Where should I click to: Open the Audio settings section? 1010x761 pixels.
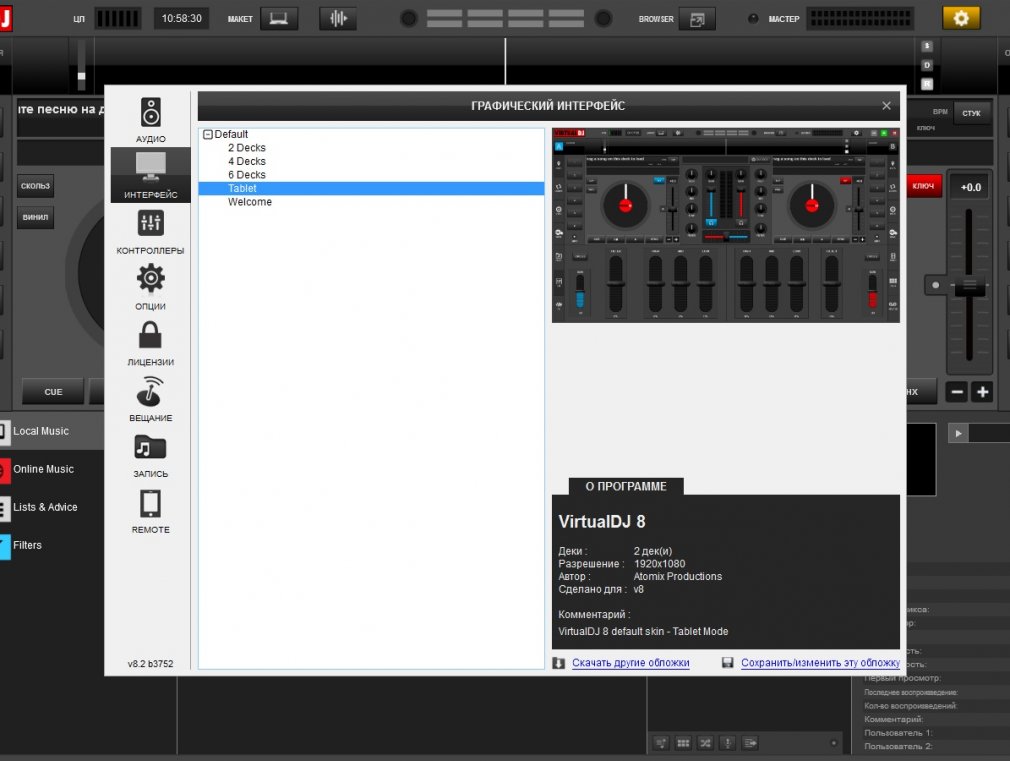click(151, 120)
